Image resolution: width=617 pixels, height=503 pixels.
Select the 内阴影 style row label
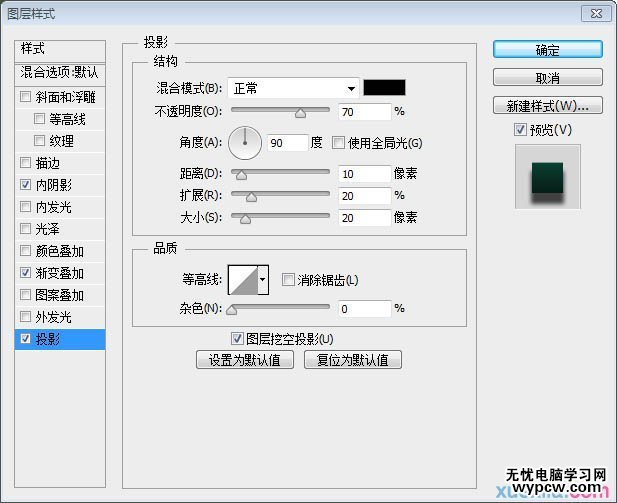(54, 185)
